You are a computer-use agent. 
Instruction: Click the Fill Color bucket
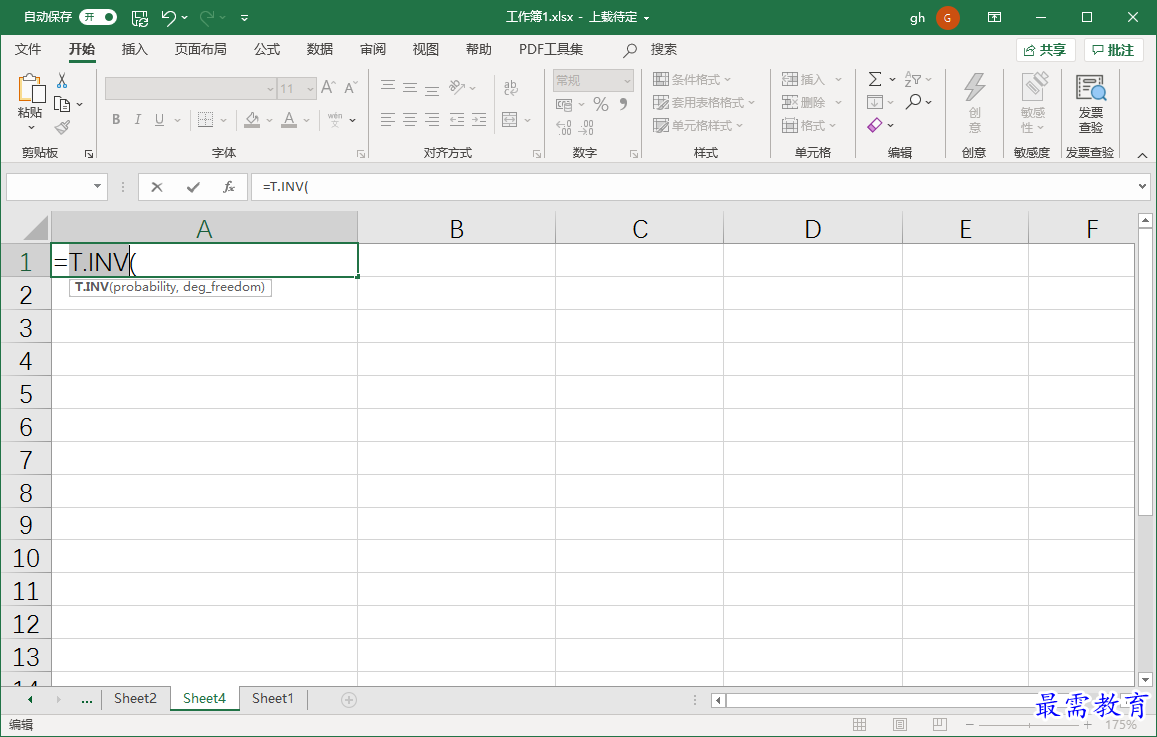[x=252, y=120]
